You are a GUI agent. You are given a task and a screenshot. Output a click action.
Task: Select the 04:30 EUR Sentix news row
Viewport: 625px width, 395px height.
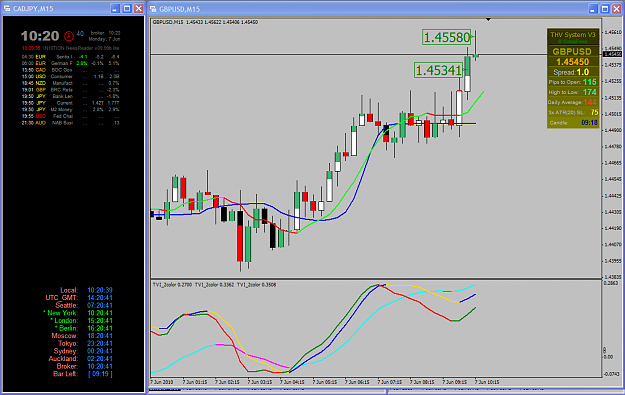pos(71,57)
